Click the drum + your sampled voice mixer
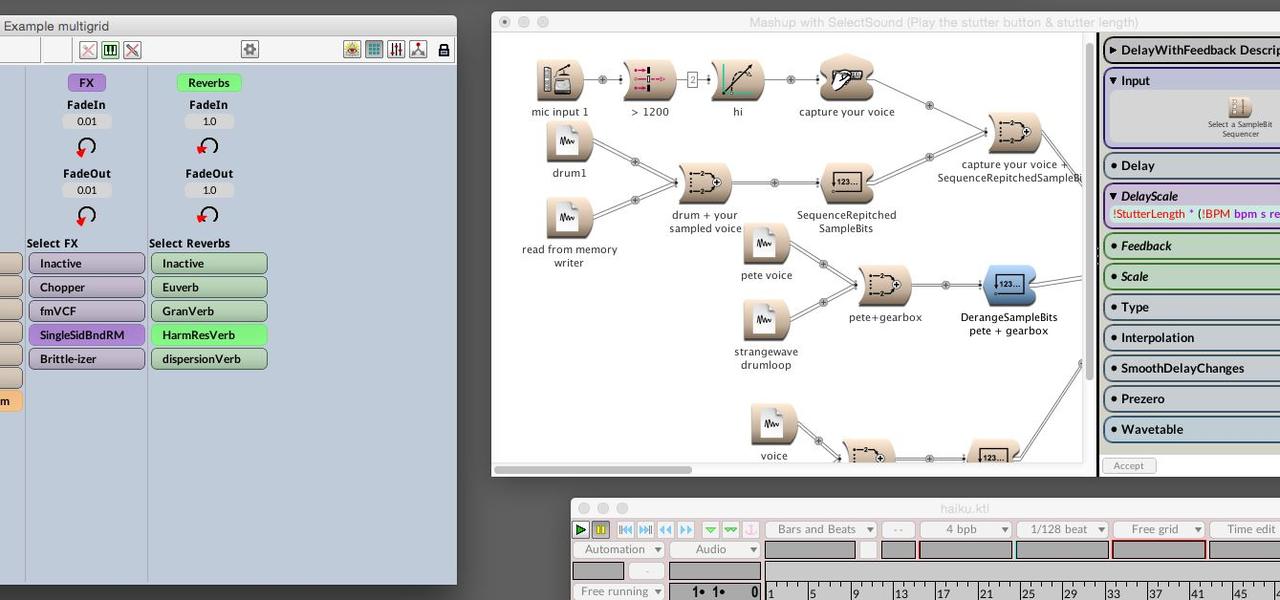The image size is (1280, 600). (705, 183)
